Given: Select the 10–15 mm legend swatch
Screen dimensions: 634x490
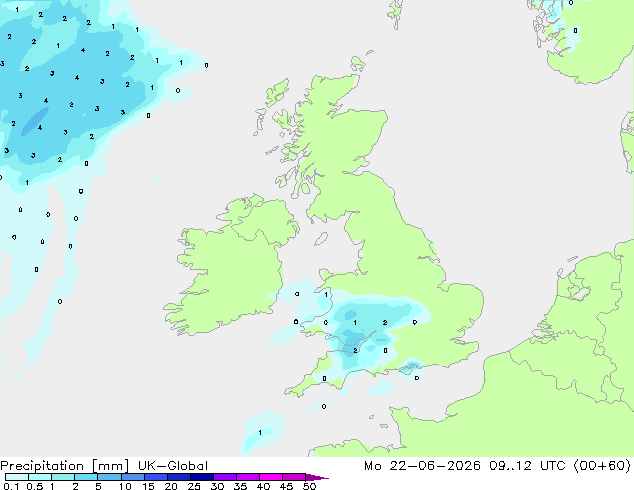Looking at the screenshot, I should tap(132, 477).
